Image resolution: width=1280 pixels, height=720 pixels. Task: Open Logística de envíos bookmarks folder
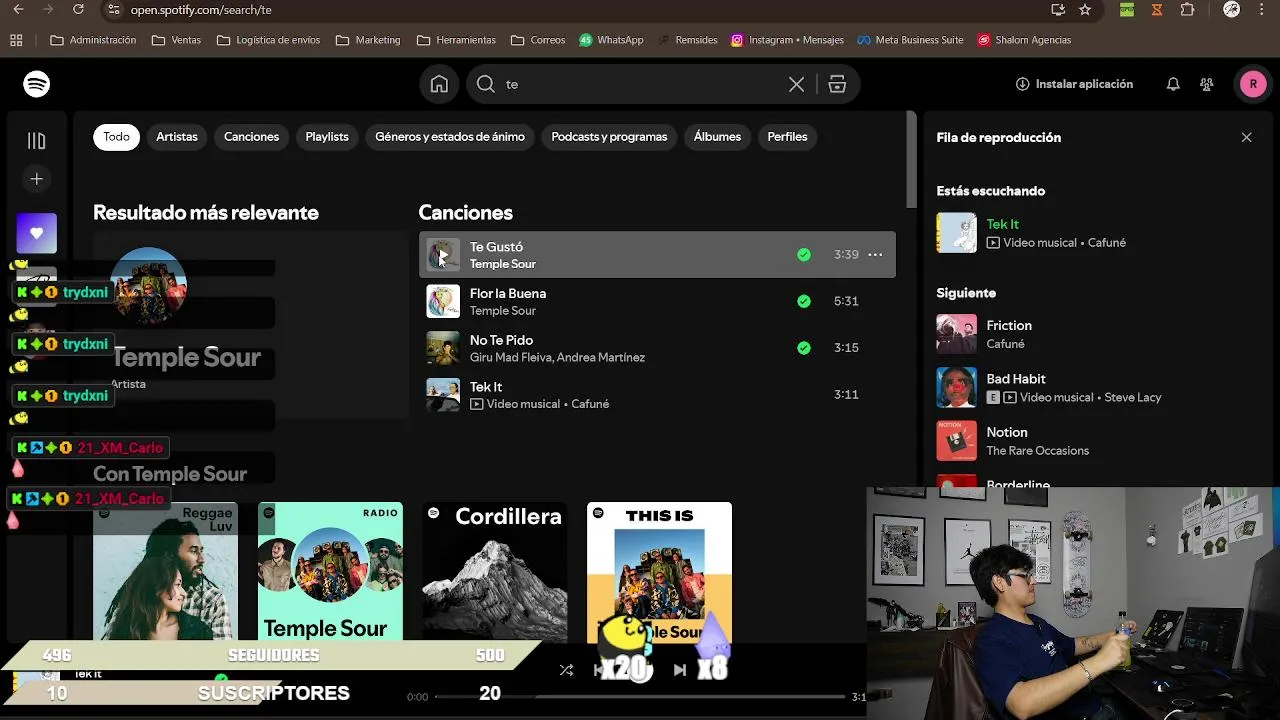[268, 40]
